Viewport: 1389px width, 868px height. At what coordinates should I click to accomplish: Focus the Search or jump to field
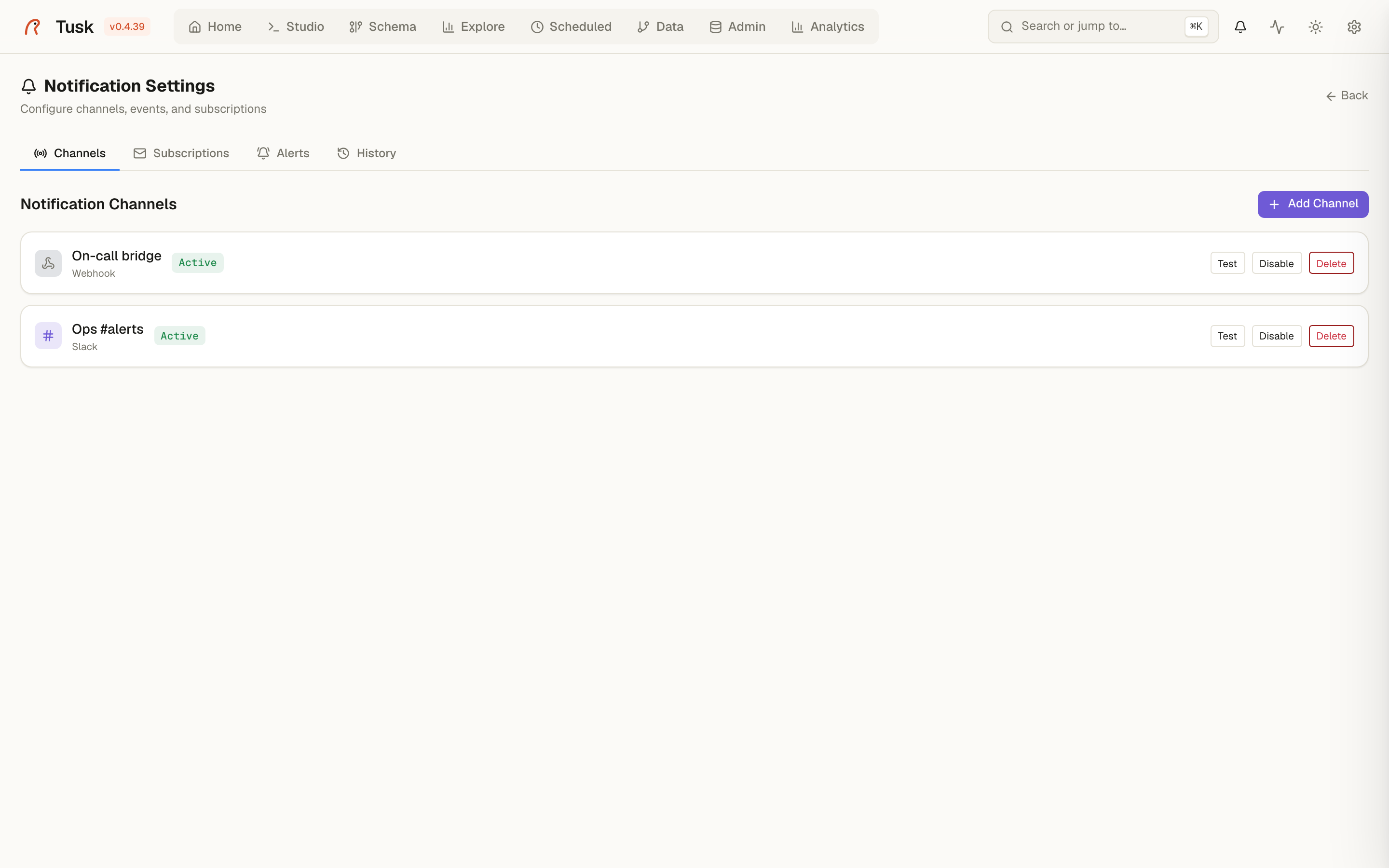point(1103,27)
